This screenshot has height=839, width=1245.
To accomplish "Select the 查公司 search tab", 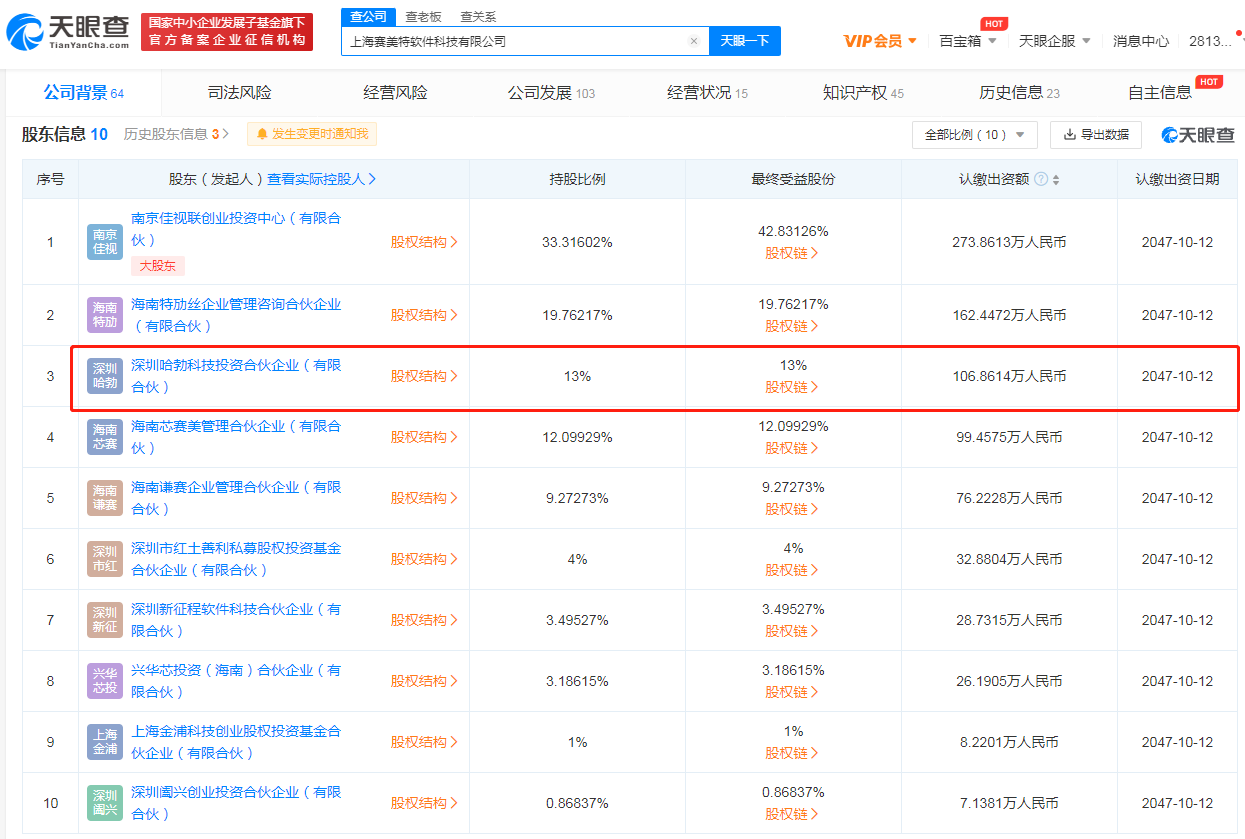I will (367, 16).
